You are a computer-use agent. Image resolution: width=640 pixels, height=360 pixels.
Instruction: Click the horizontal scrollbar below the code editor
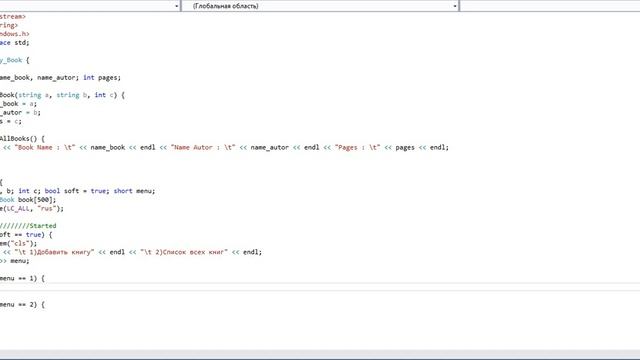(x=320, y=353)
